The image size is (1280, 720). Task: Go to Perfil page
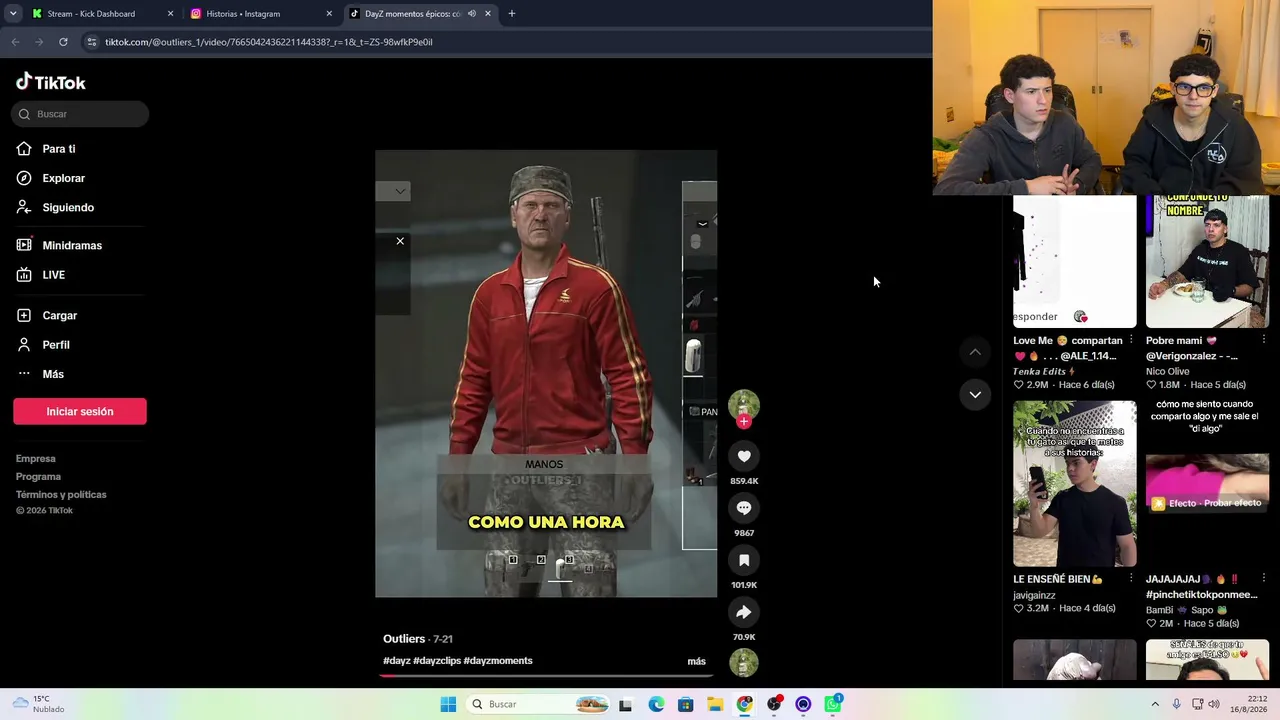click(56, 345)
